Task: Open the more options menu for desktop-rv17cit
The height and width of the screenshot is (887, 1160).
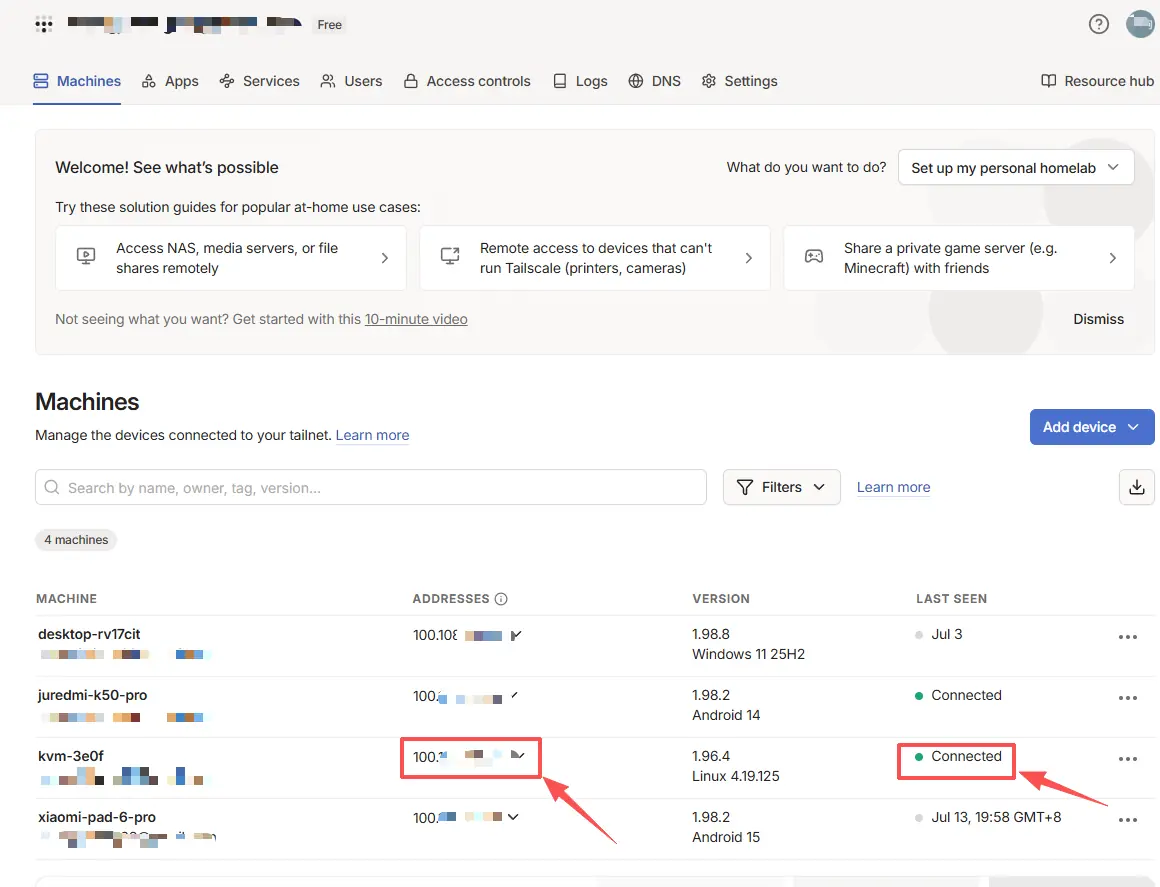Action: (x=1127, y=637)
